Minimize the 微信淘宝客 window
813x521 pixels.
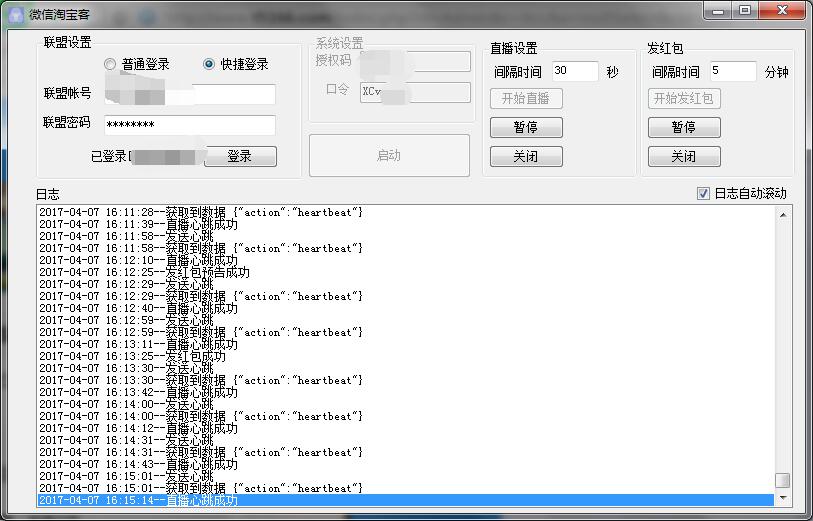[718, 10]
